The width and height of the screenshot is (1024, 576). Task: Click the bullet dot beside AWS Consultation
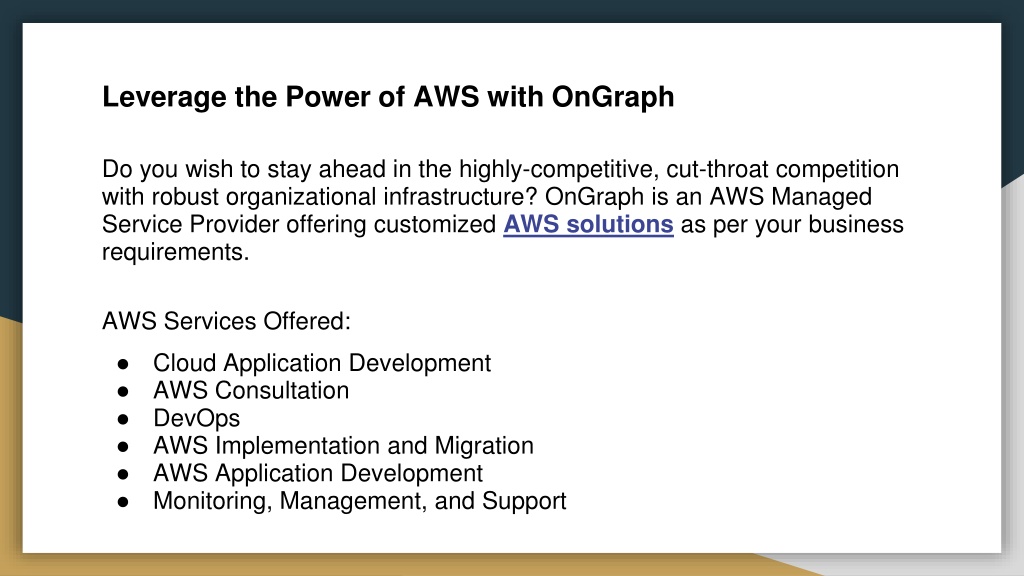click(x=123, y=392)
